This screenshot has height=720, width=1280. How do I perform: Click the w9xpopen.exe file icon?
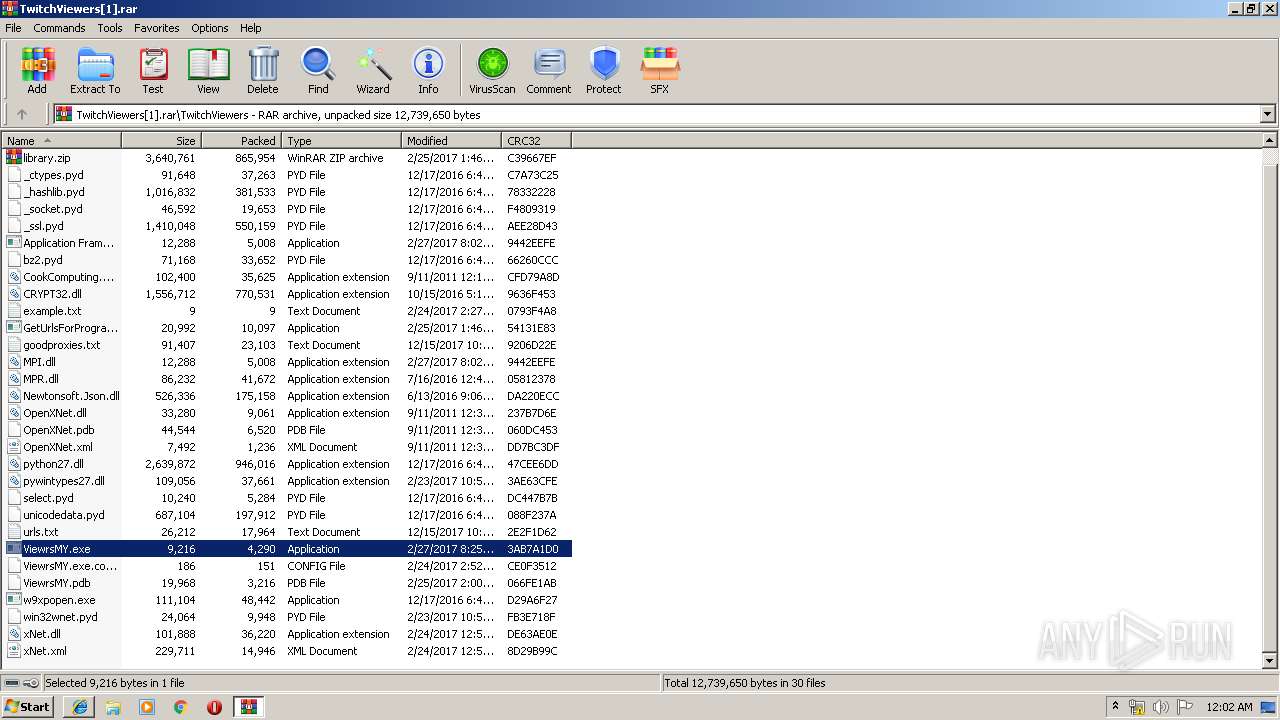click(x=14, y=600)
